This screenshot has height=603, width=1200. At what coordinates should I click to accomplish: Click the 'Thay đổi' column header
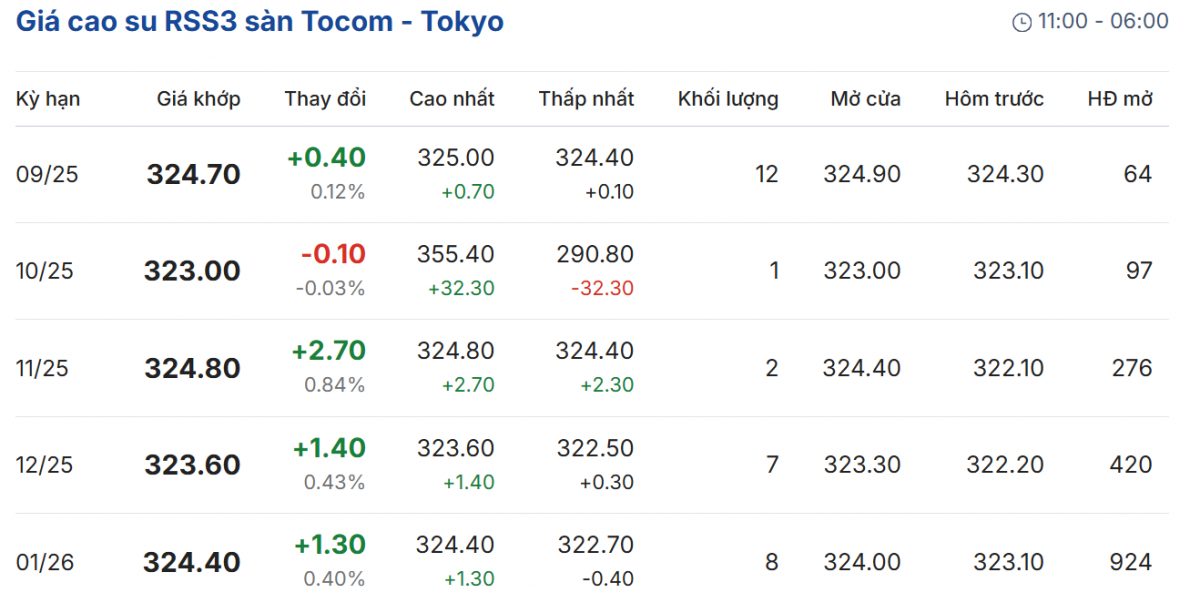[x=325, y=99]
